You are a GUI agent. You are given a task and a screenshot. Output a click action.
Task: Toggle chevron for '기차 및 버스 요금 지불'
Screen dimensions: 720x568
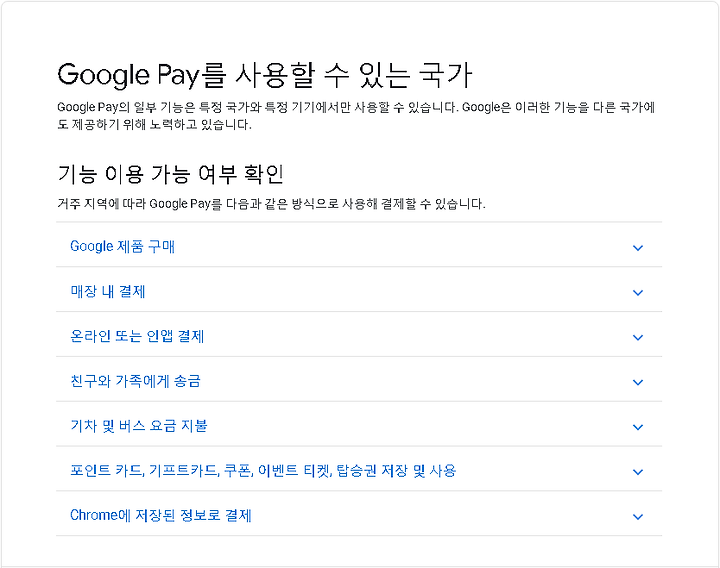(638, 427)
